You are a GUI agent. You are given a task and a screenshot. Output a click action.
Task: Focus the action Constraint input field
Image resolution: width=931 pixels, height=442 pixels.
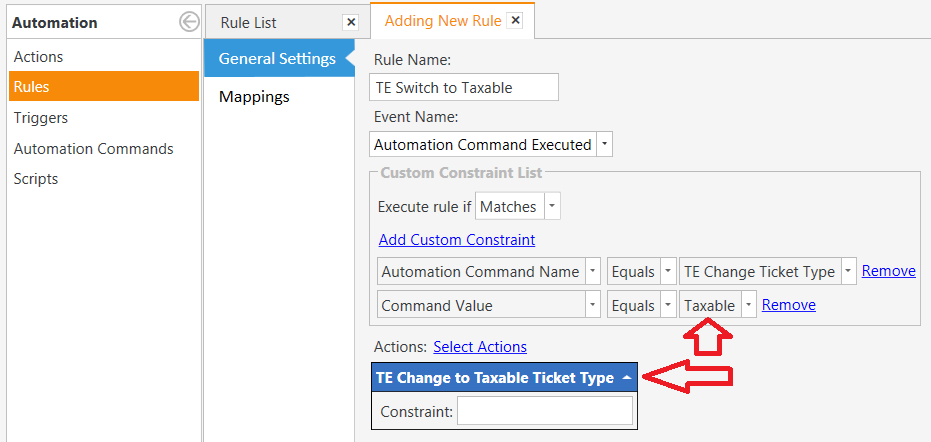point(545,411)
